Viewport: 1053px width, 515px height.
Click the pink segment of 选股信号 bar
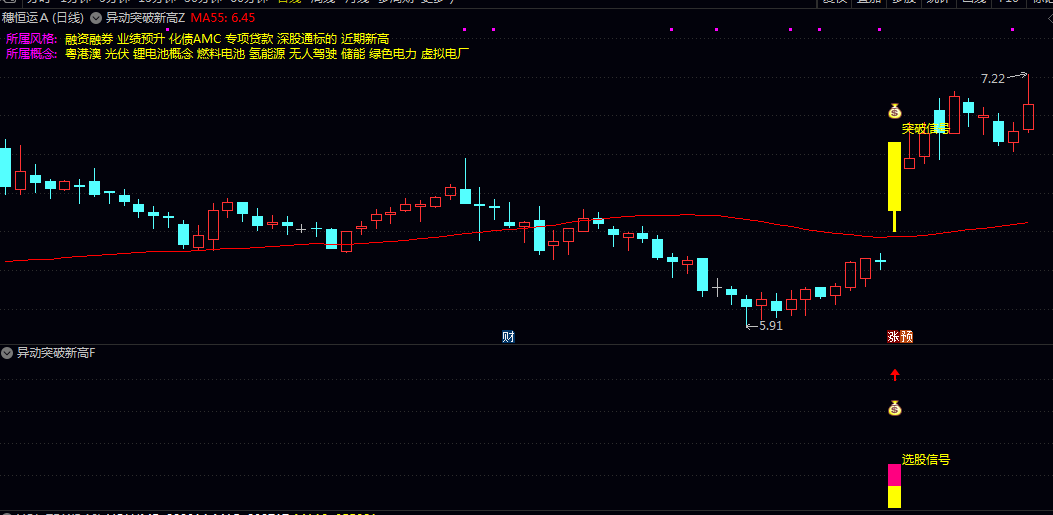click(x=895, y=475)
